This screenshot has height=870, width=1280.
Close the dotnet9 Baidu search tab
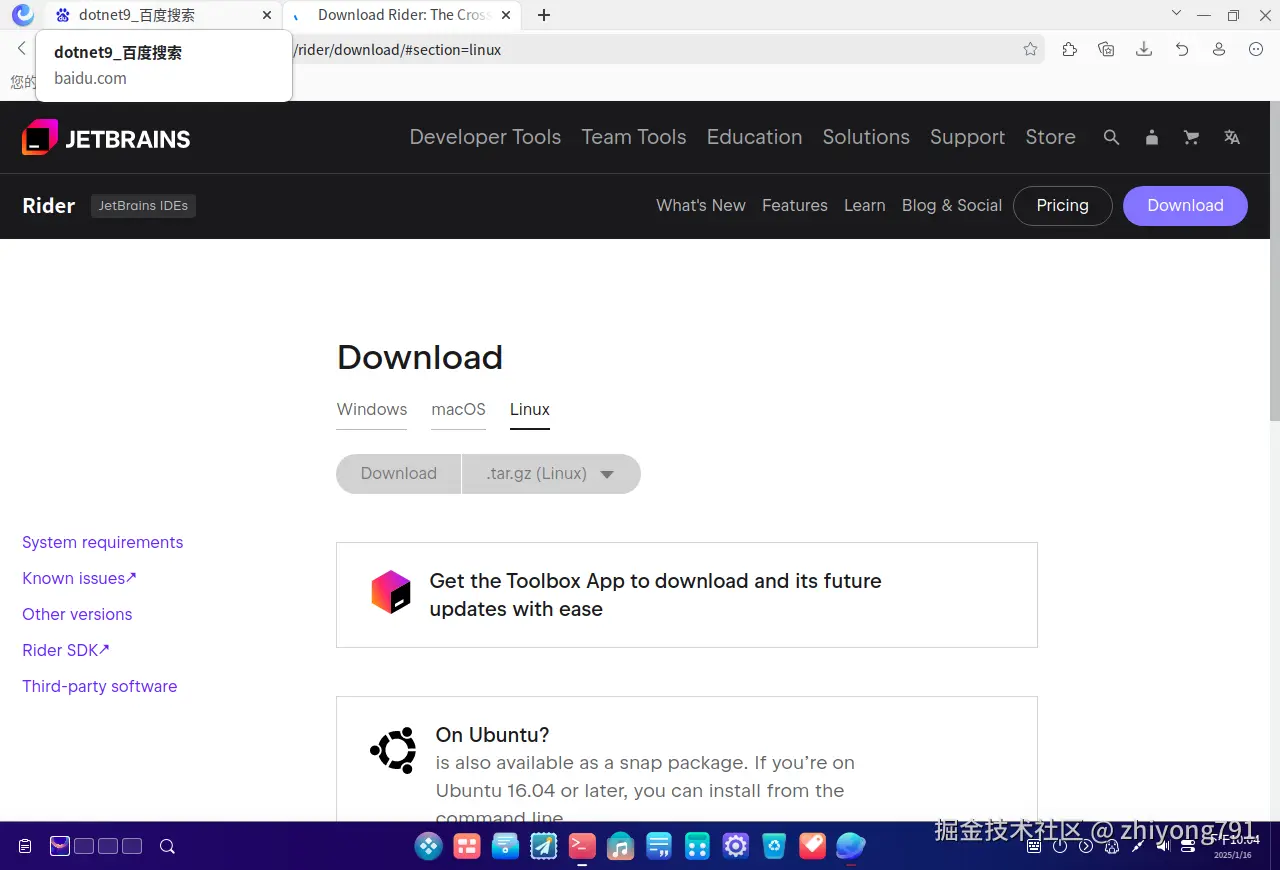pyautogui.click(x=267, y=15)
